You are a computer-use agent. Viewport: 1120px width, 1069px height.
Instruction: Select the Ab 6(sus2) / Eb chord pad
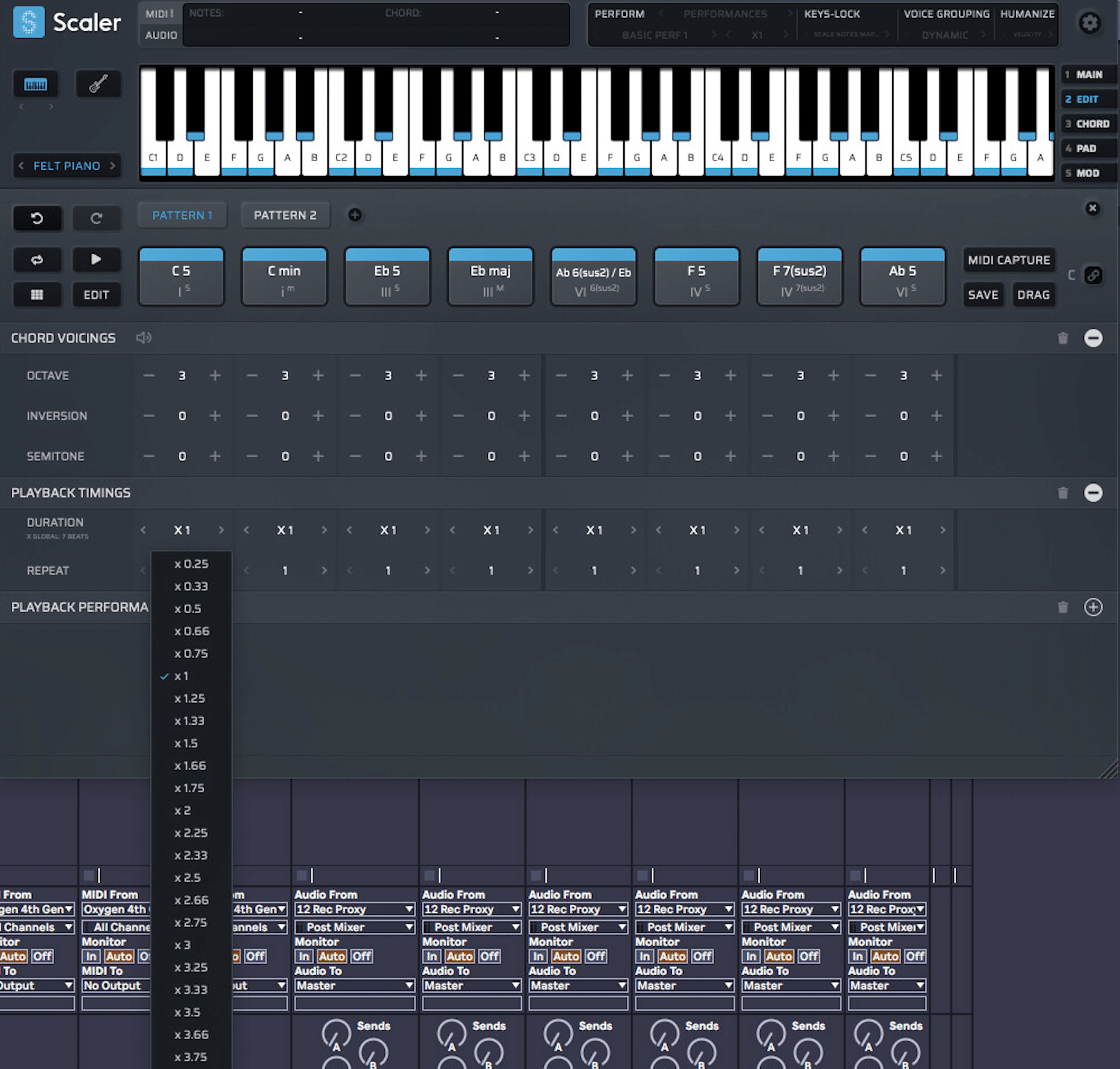(x=593, y=277)
